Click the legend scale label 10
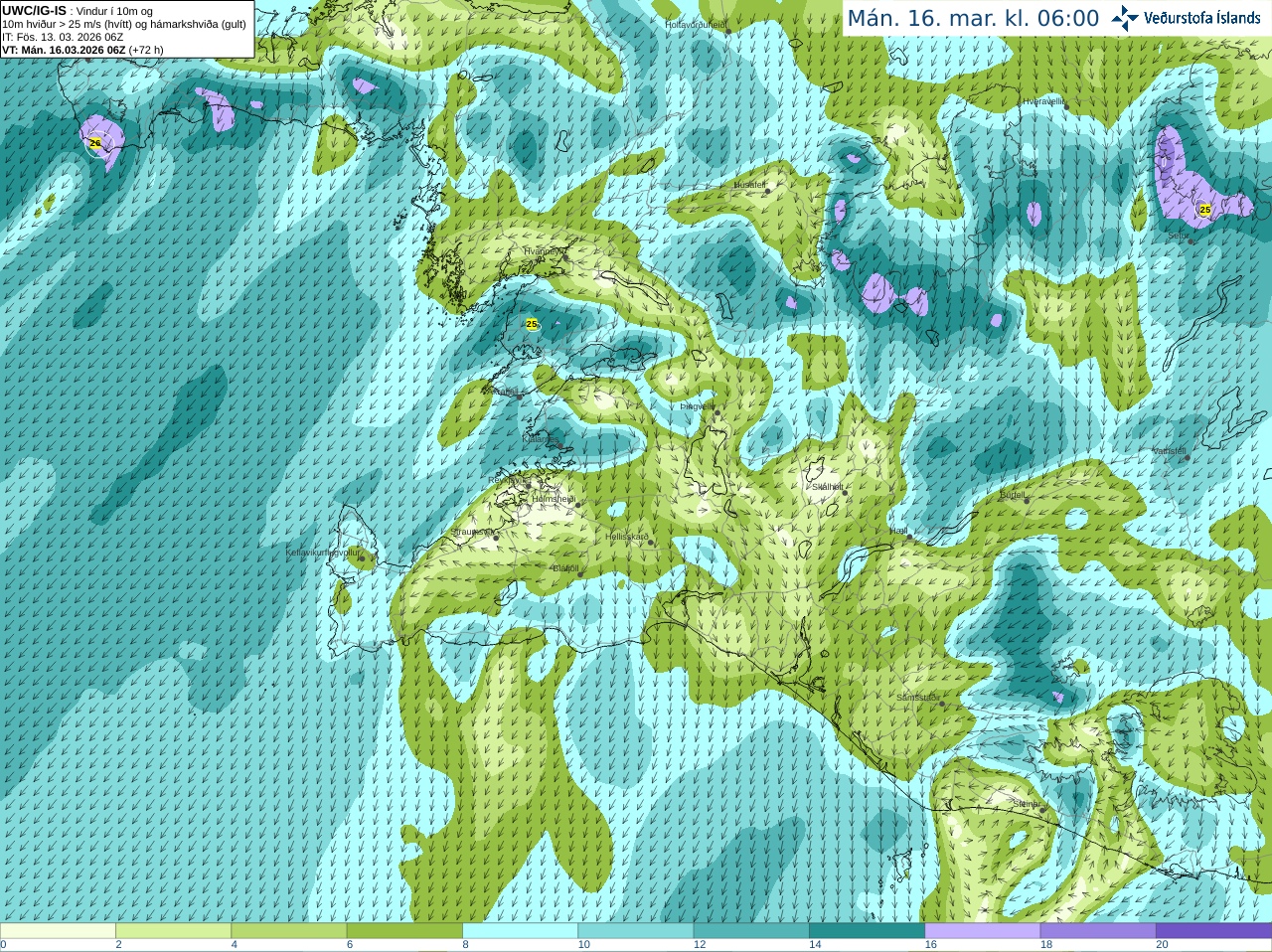 (584, 945)
